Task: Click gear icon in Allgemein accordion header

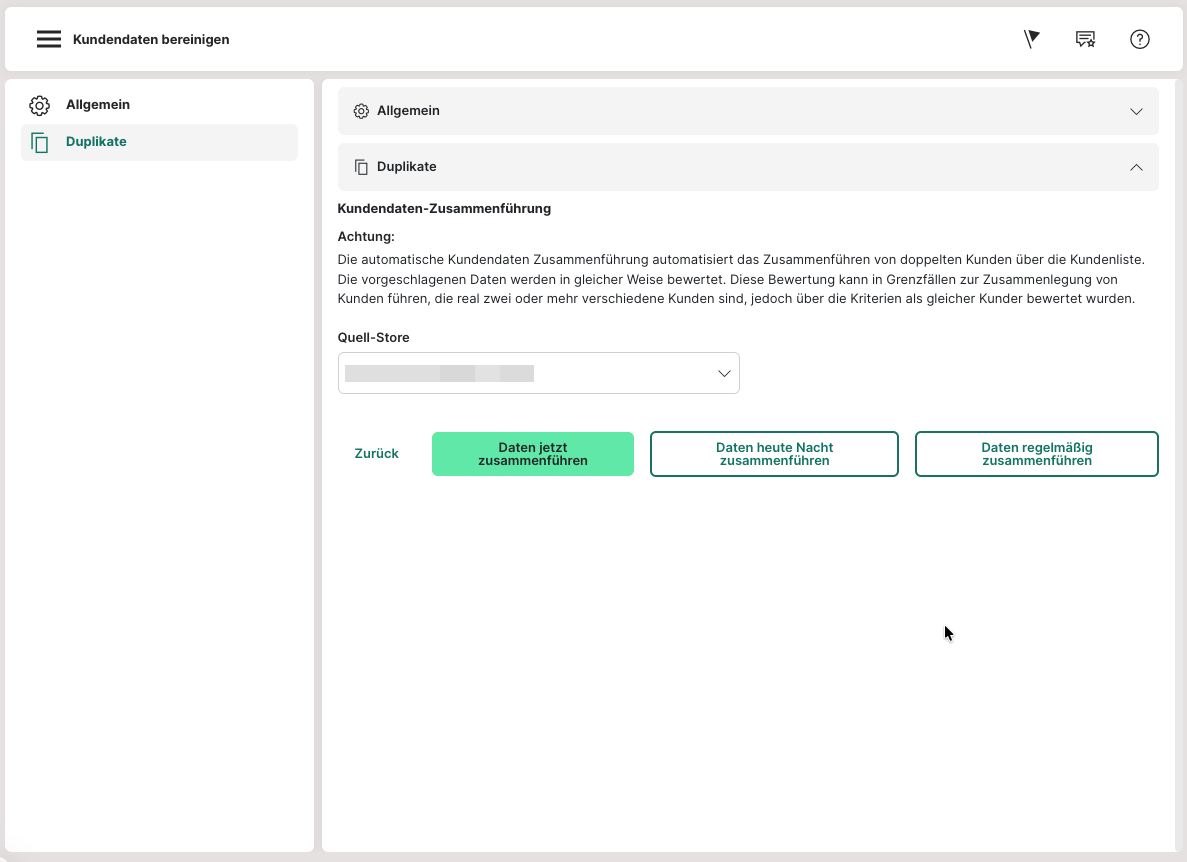Action: click(361, 111)
